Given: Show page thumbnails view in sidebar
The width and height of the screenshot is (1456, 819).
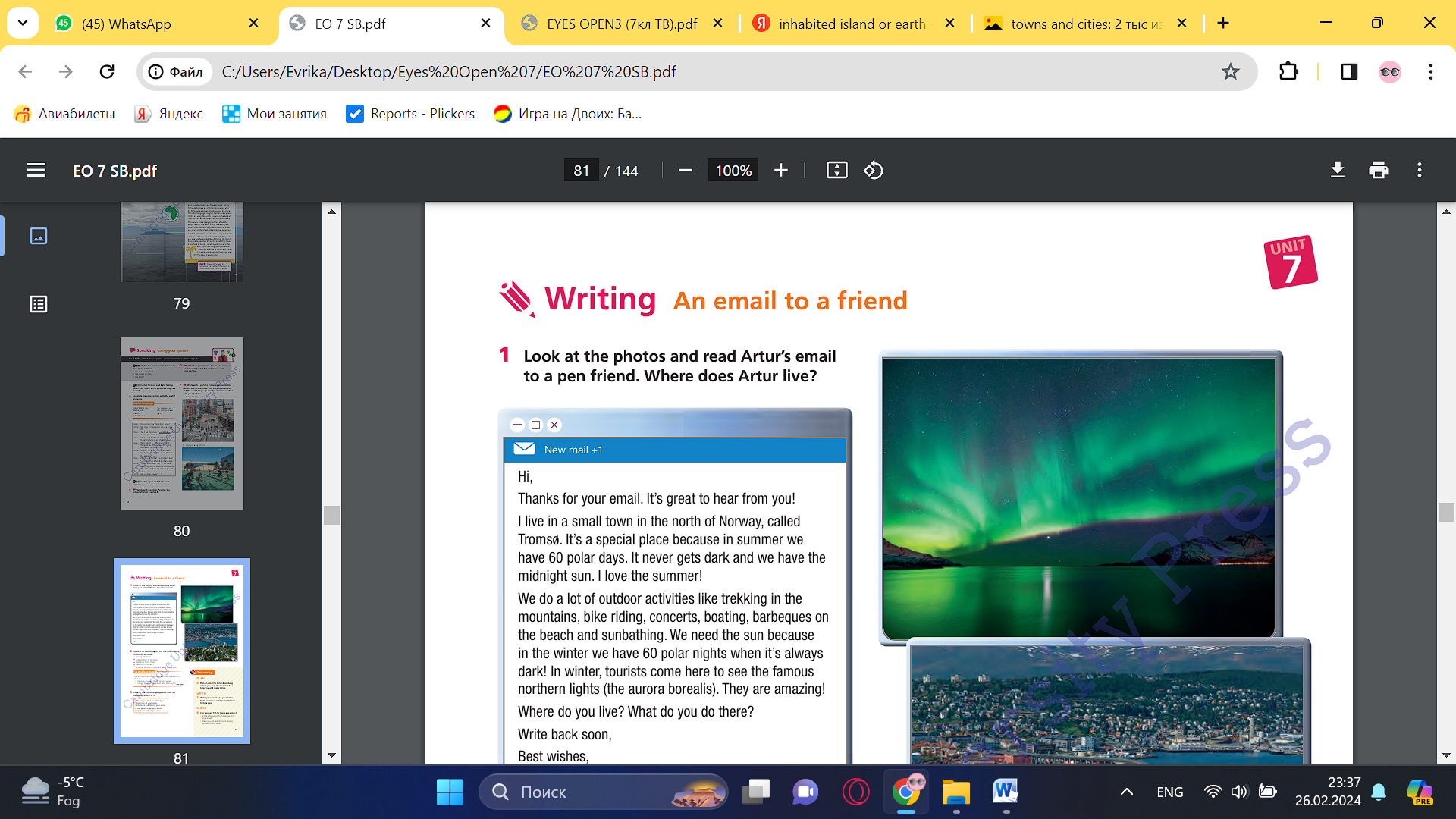Looking at the screenshot, I should [x=39, y=236].
